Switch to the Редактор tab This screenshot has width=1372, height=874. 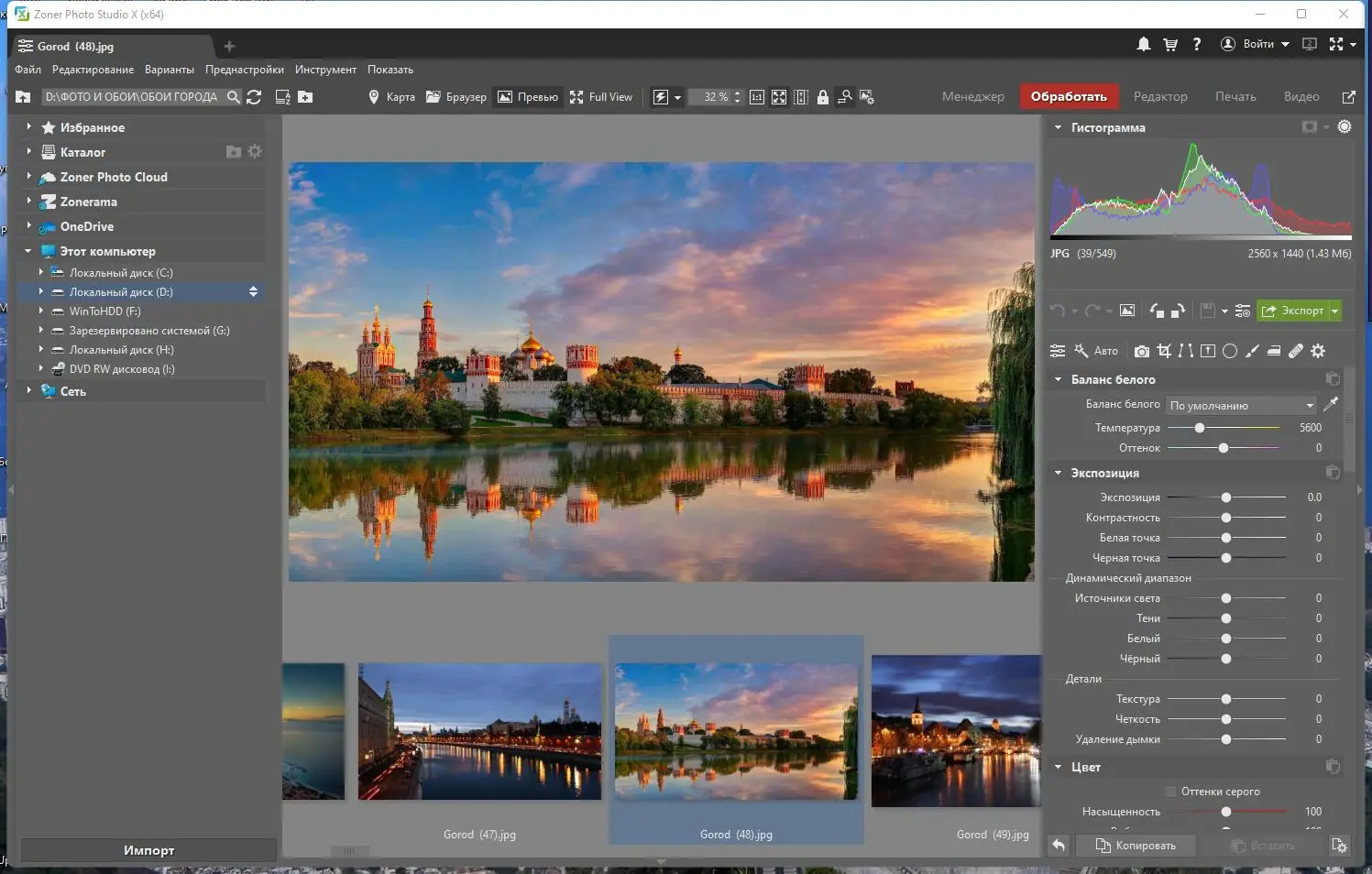1160,97
